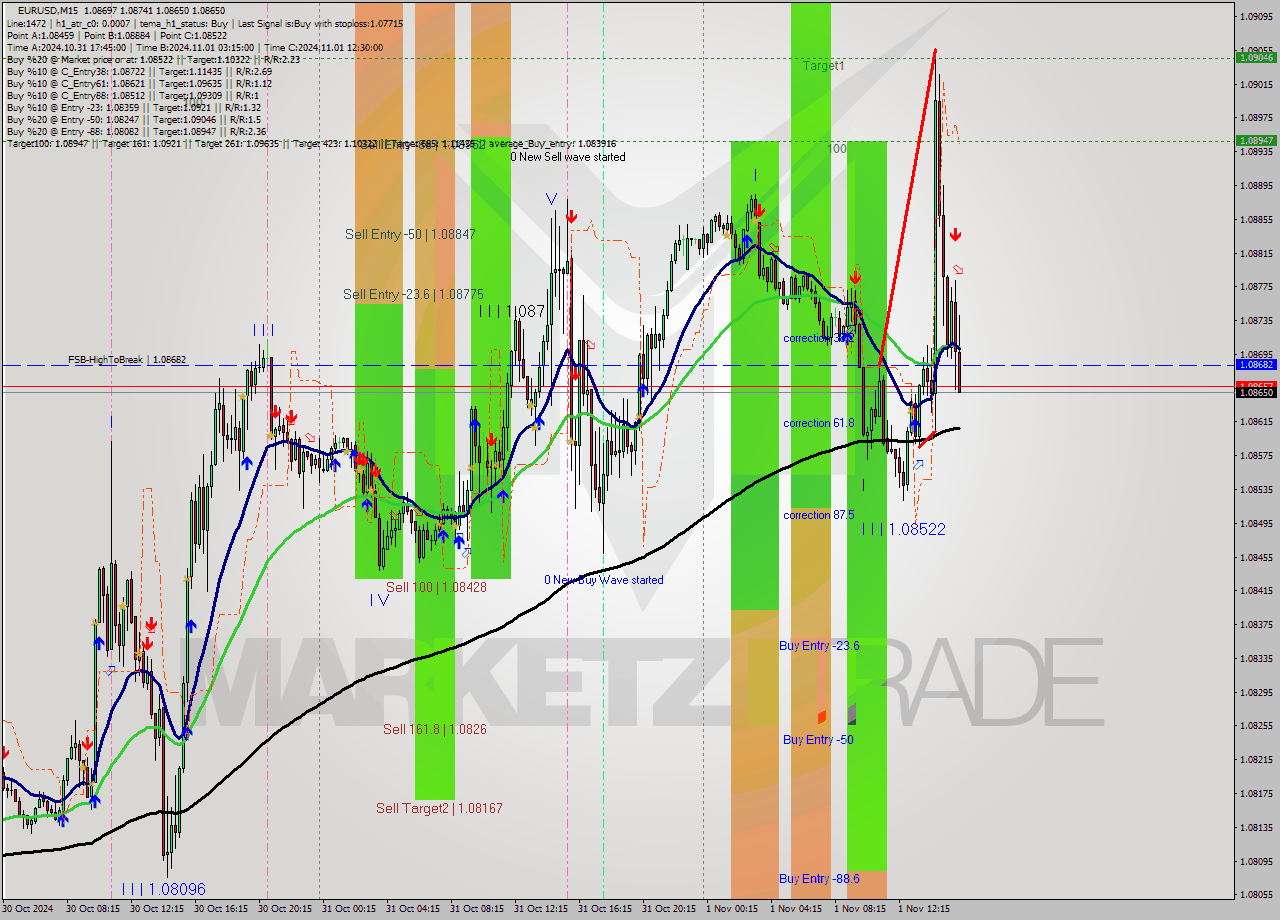
Task: Click the 'Buy %10 @ Entry -23: 1.08359' line
Action: (x=73, y=108)
